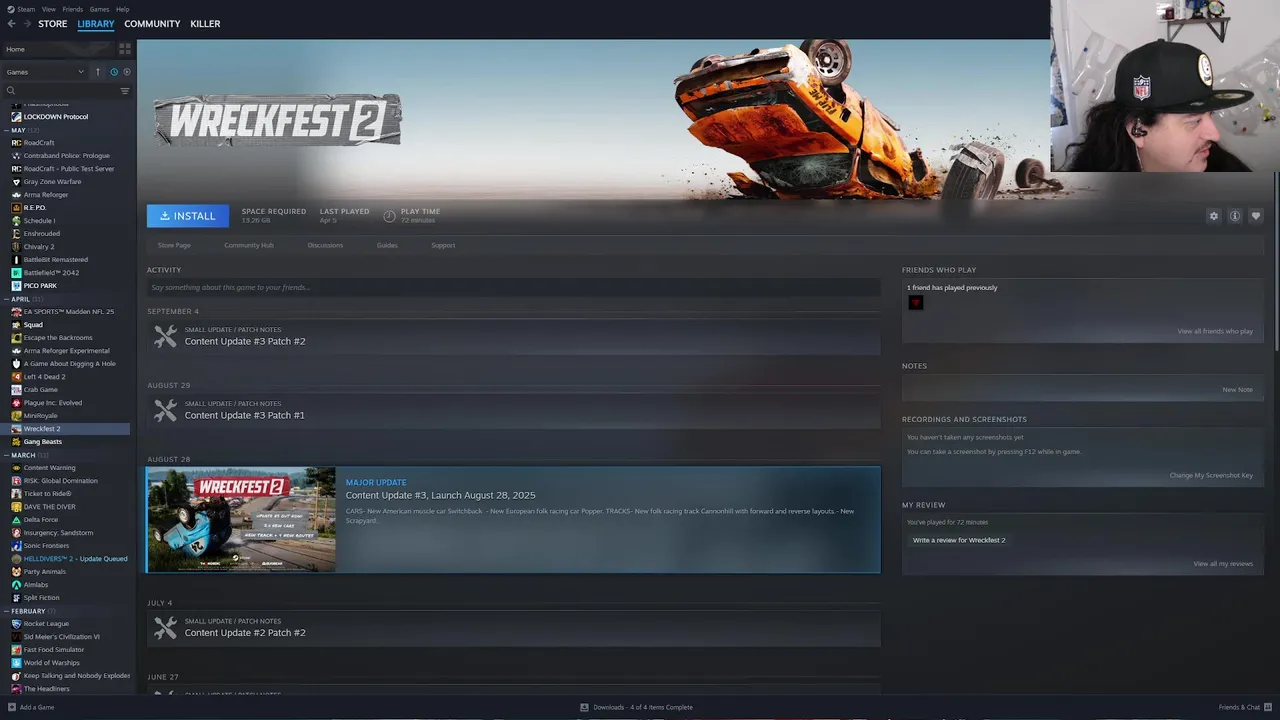Screen dimensions: 1280x720
Task: Toggle sort by recent activity clock icon
Action: point(113,72)
